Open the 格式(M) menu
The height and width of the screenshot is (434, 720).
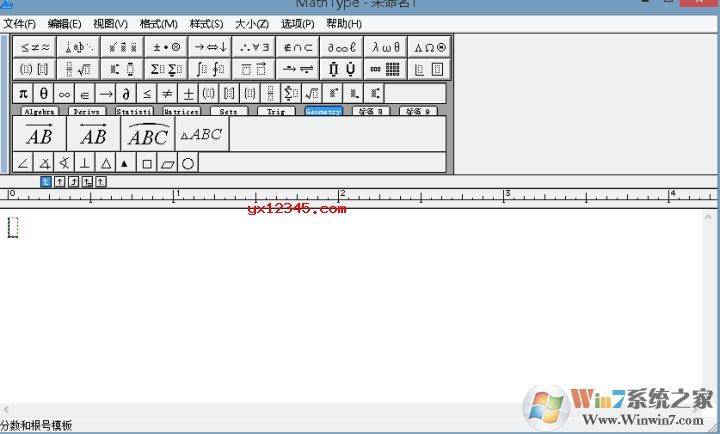(158, 24)
